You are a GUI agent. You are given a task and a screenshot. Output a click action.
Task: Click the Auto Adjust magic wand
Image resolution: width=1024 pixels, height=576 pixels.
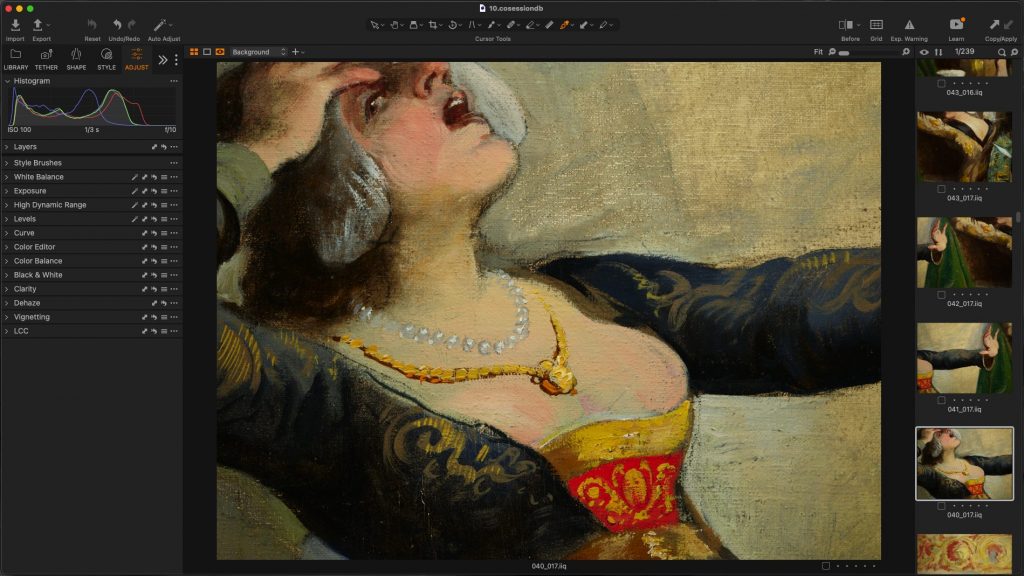(x=159, y=25)
